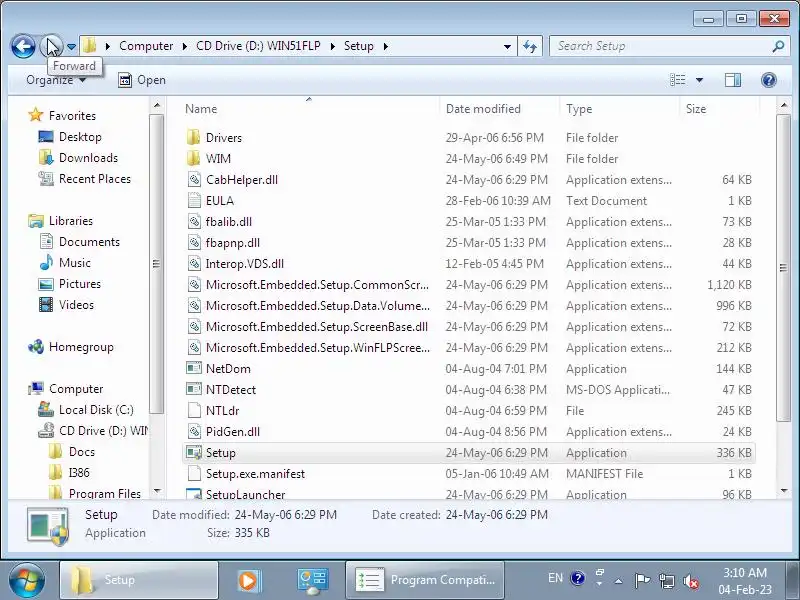The image size is (800, 600).
Task: Click the search magnifier icon
Action: [778, 46]
